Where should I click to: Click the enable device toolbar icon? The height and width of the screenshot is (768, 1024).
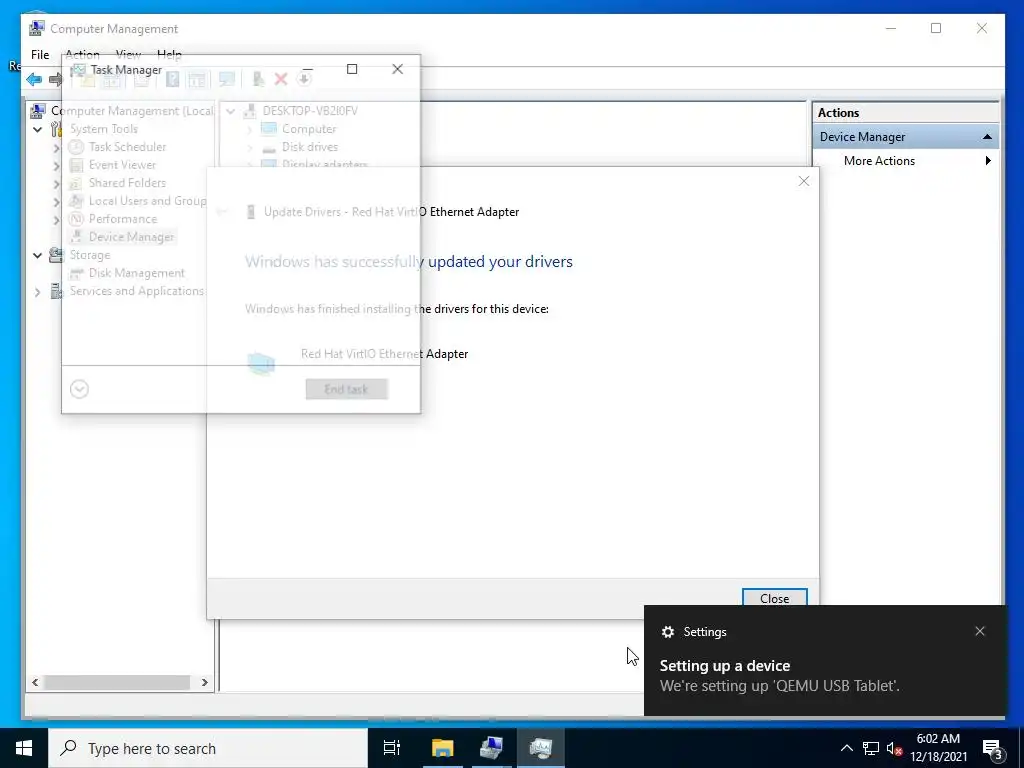(x=259, y=80)
